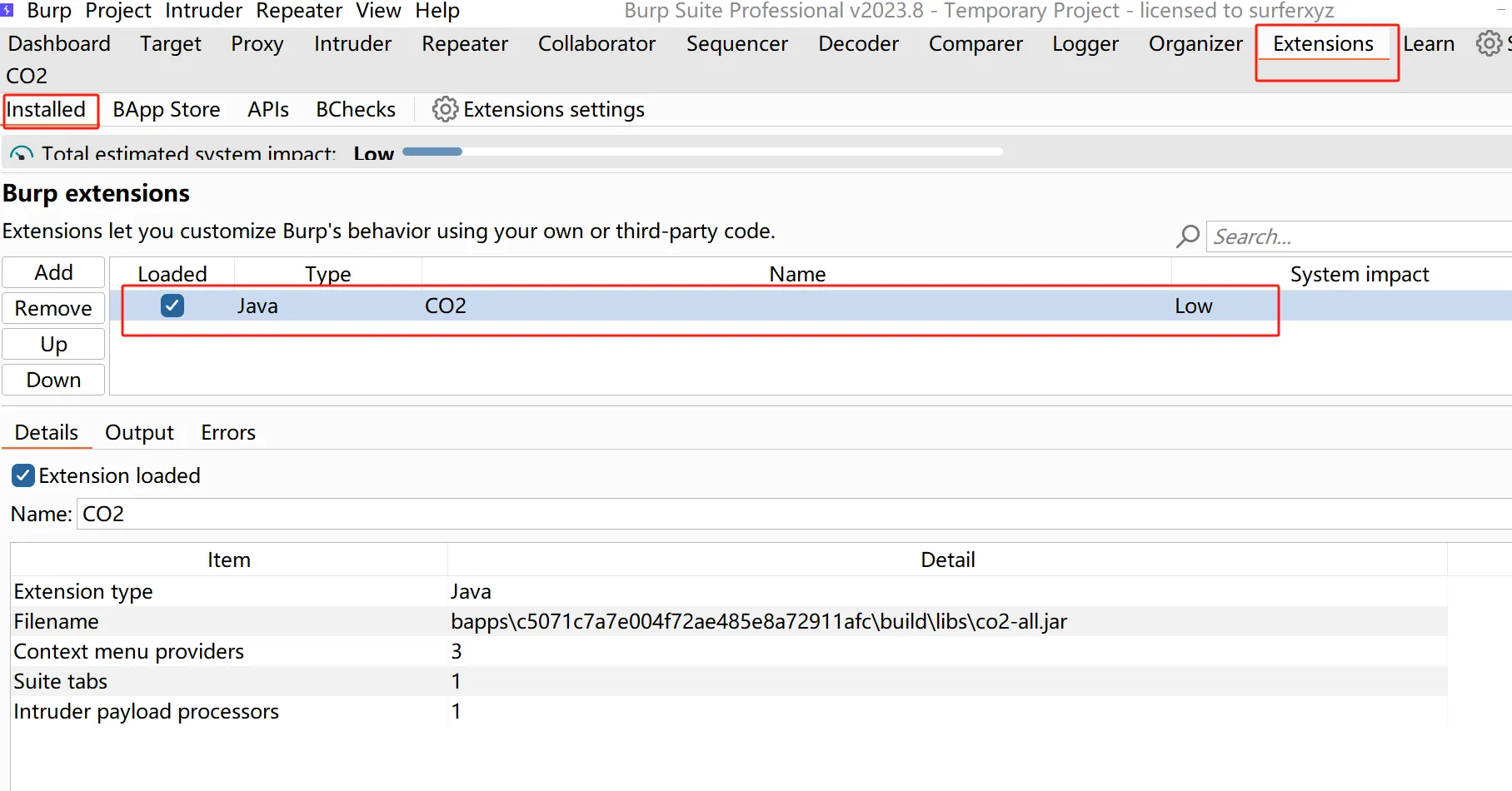Open the Help menu

(x=437, y=11)
